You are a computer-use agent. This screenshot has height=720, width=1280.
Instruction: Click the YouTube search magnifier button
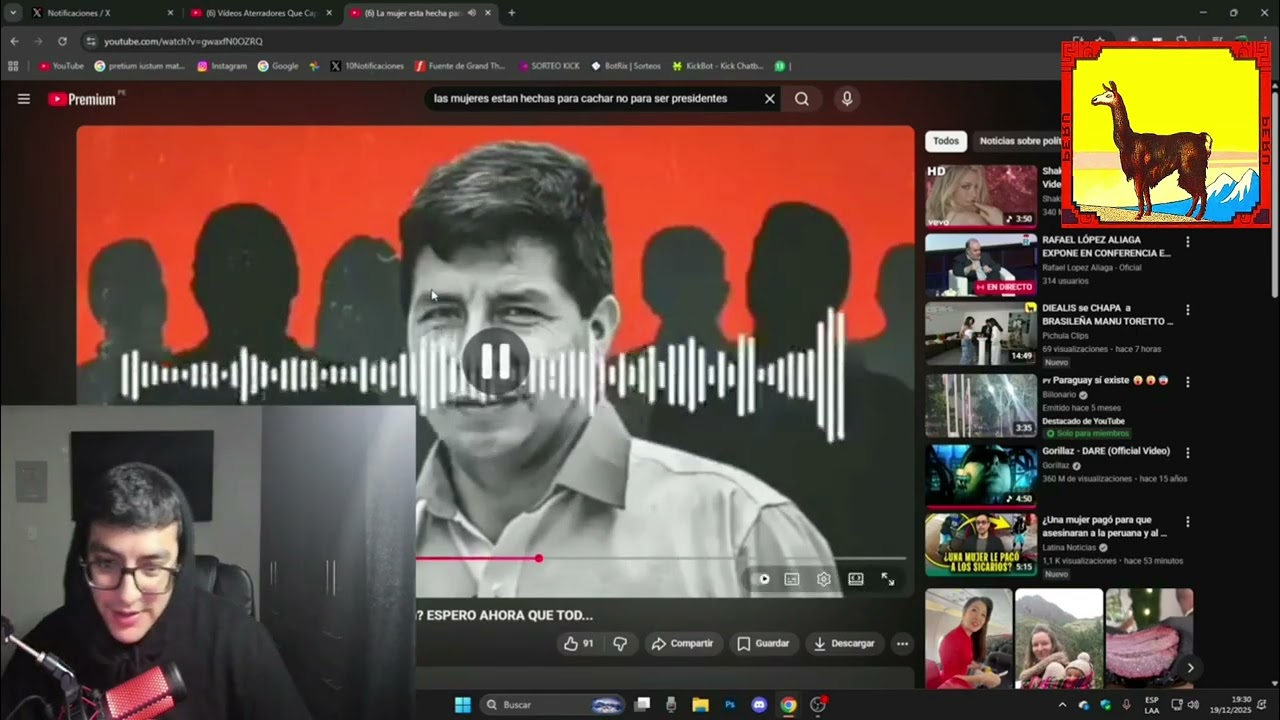coord(802,99)
